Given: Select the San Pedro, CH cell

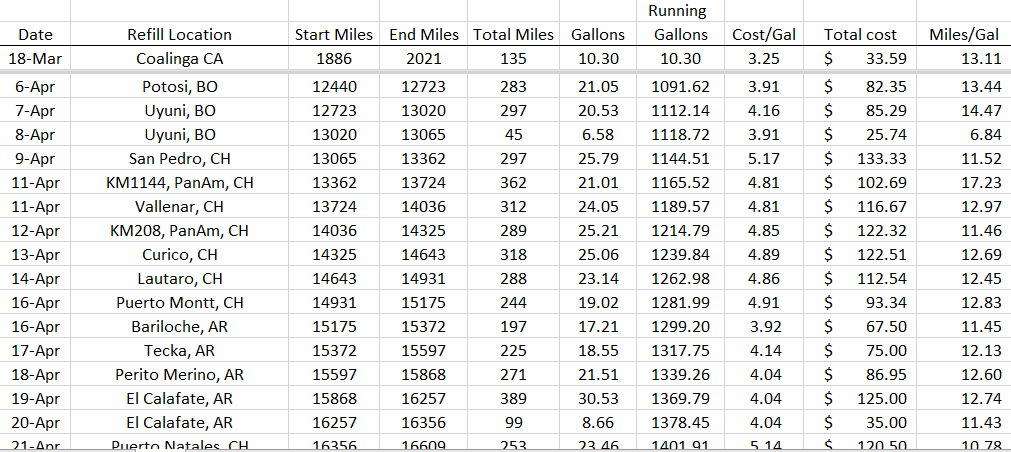Looking at the screenshot, I should (x=179, y=159).
